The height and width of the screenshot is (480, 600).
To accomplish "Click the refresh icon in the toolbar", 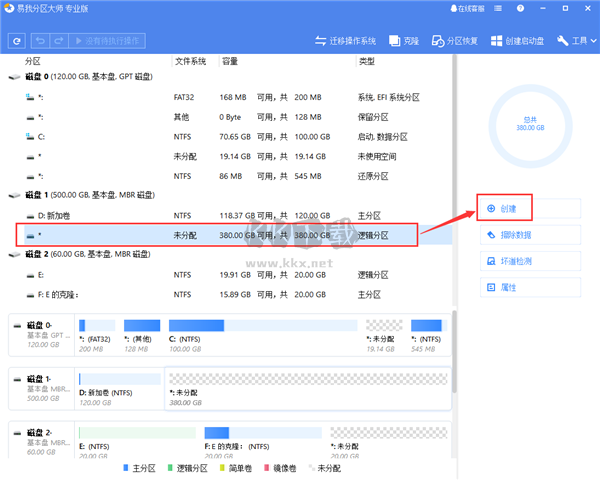I will point(17,41).
